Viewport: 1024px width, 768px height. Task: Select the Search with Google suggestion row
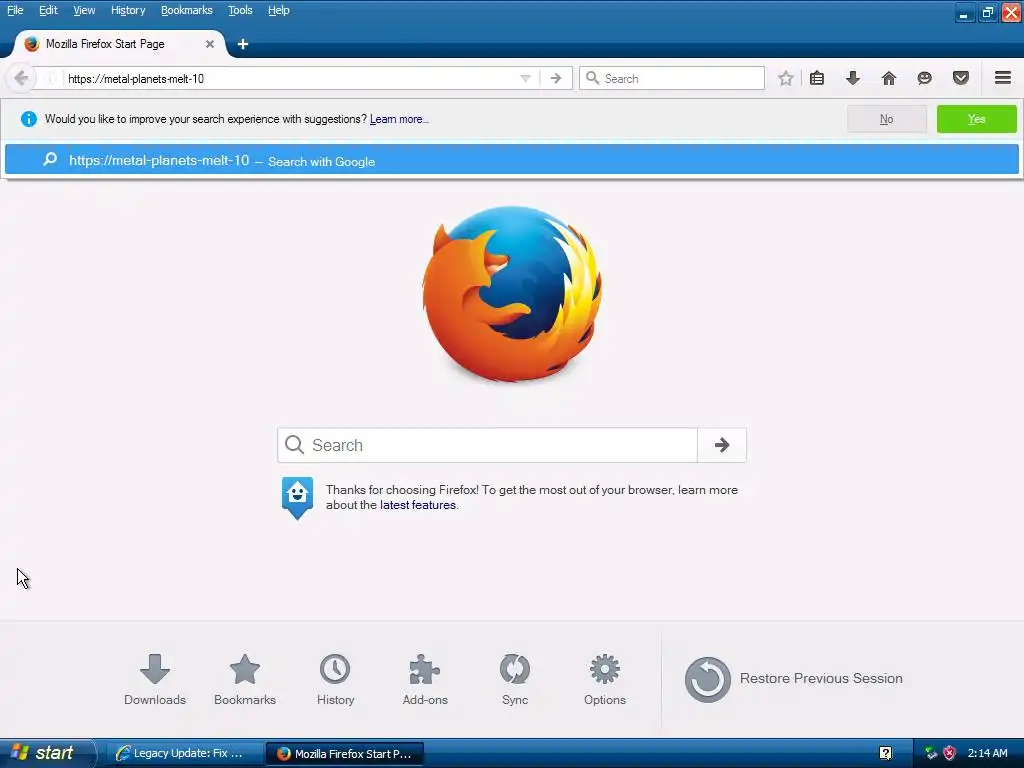tap(511, 160)
